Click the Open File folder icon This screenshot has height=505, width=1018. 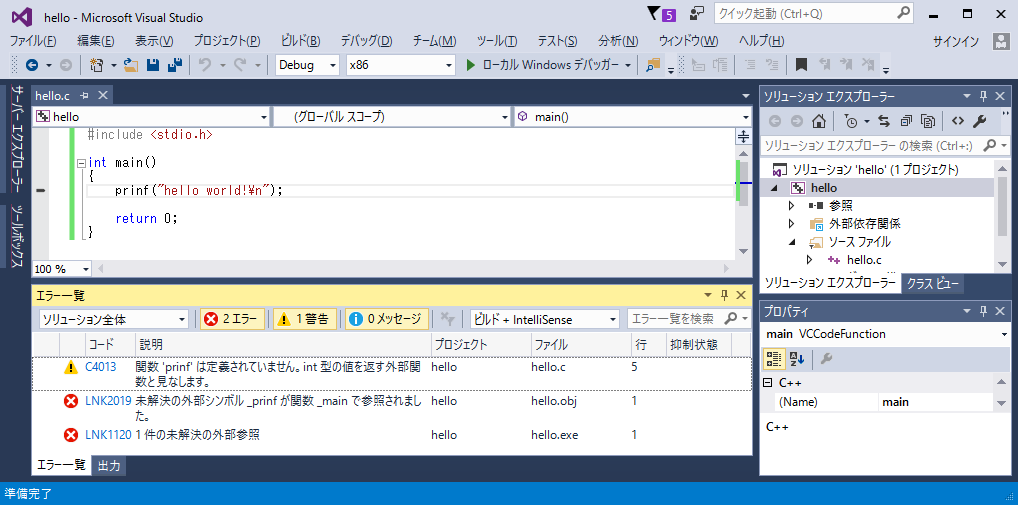(132, 65)
